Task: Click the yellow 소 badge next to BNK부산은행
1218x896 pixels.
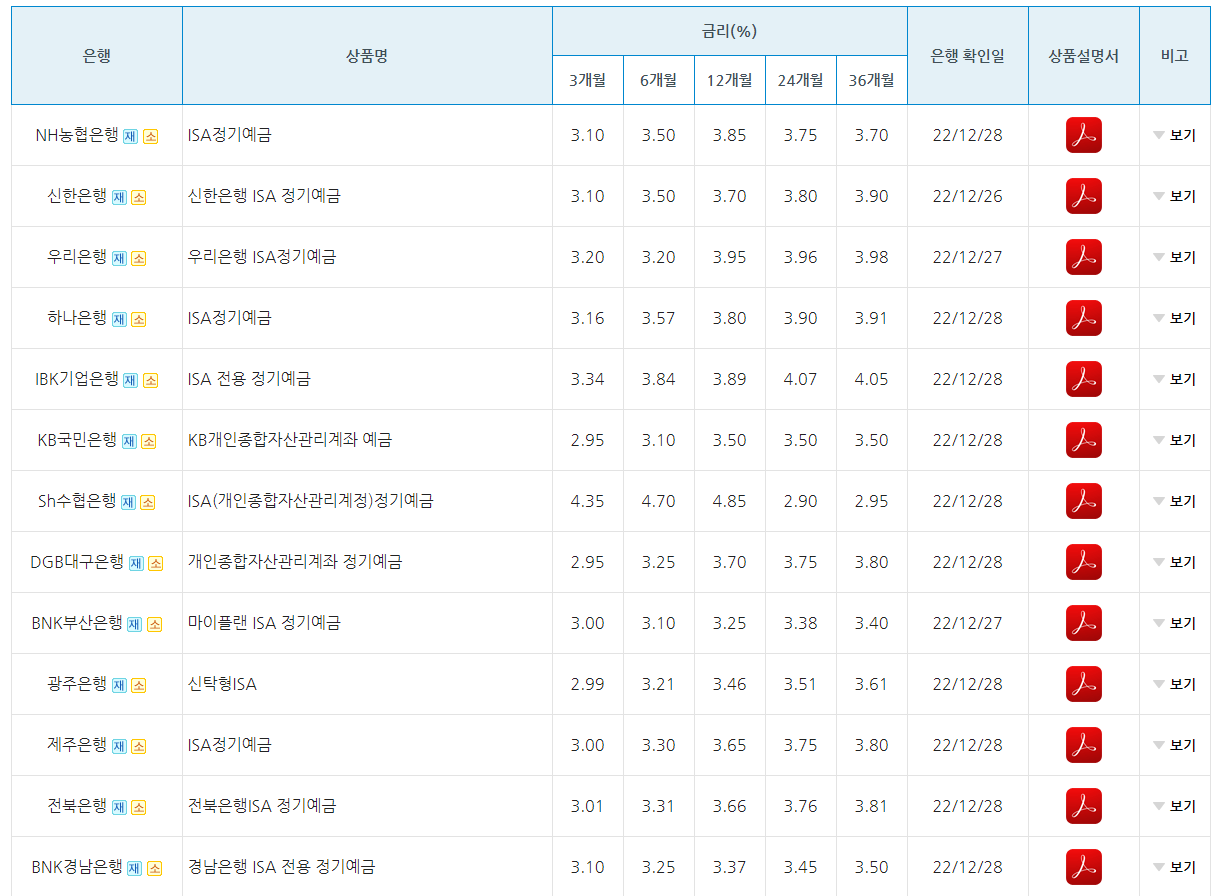Action: click(x=154, y=625)
